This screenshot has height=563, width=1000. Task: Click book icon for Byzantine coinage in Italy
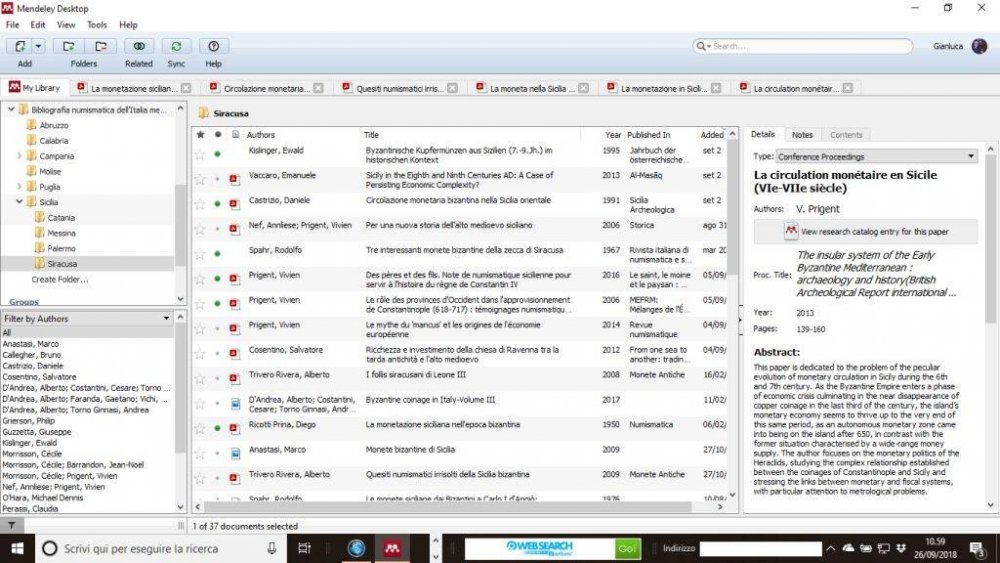(235, 404)
